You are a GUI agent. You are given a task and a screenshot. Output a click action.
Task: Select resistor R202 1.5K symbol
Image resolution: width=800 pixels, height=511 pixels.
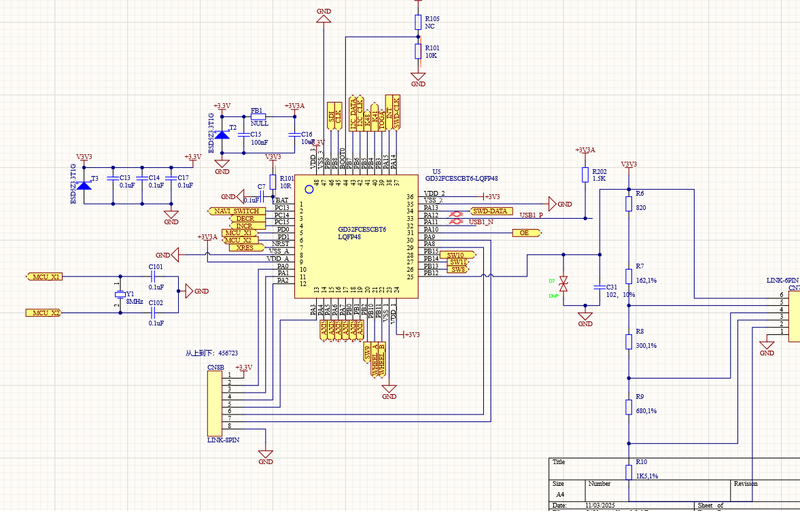585,175
